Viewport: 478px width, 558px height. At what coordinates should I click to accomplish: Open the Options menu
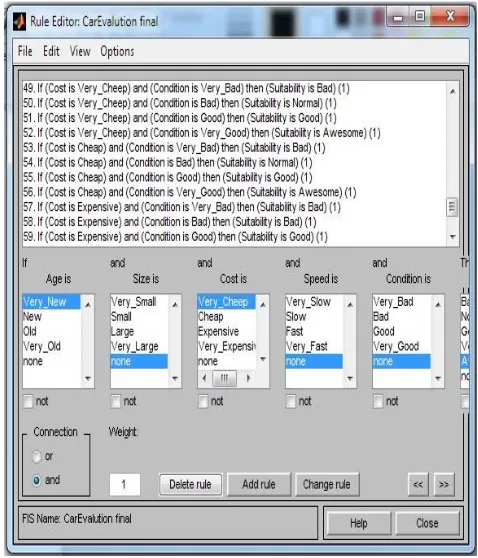[117, 51]
